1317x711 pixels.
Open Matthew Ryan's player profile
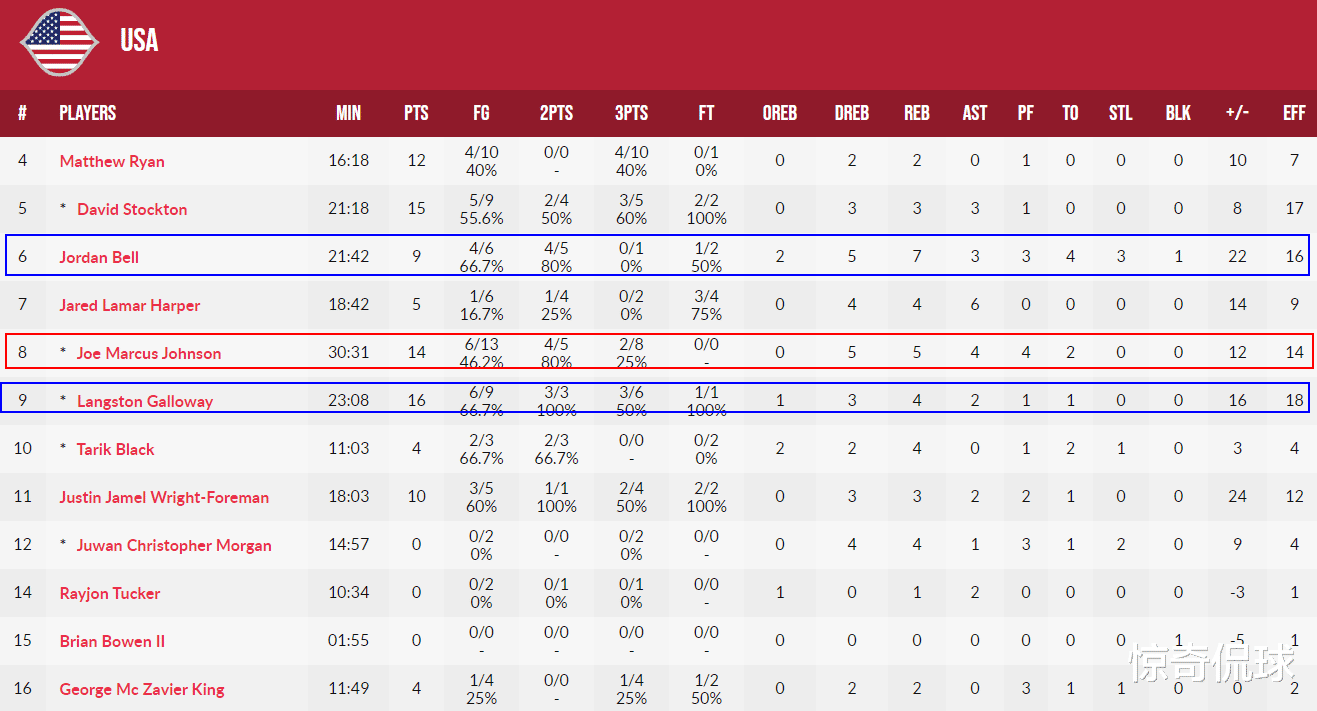112,161
